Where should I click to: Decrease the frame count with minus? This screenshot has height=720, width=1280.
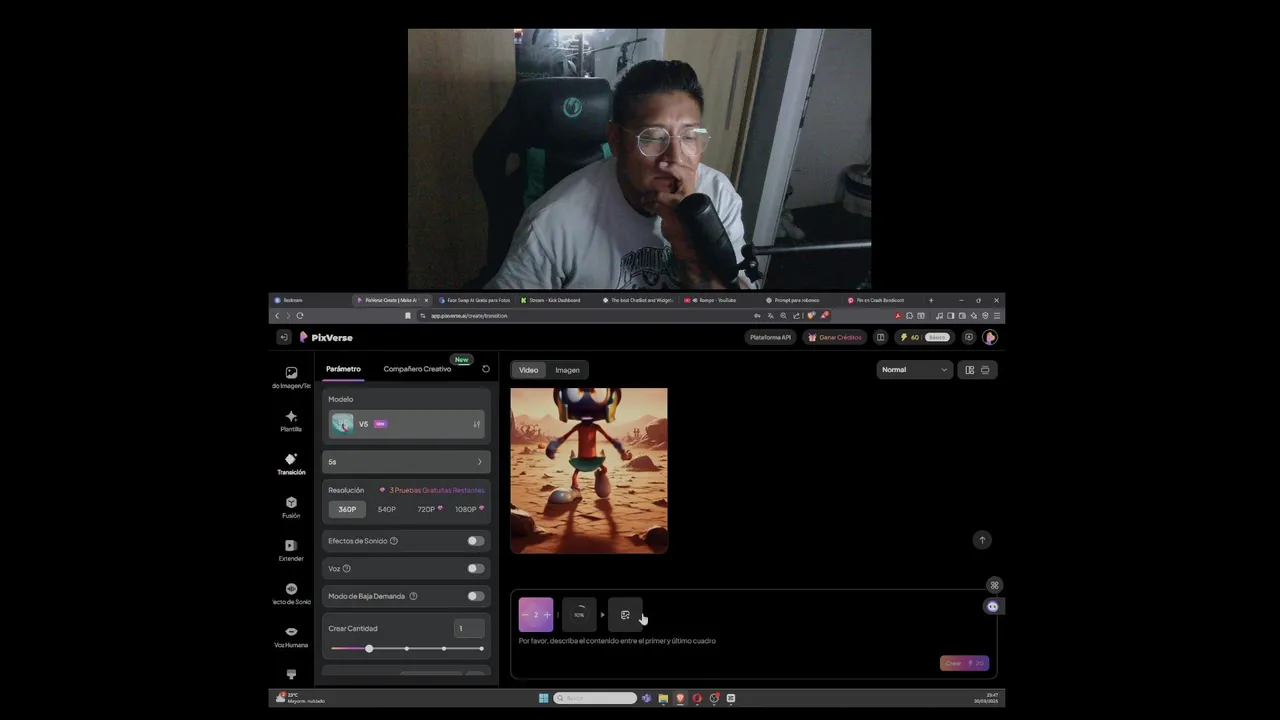[x=525, y=615]
